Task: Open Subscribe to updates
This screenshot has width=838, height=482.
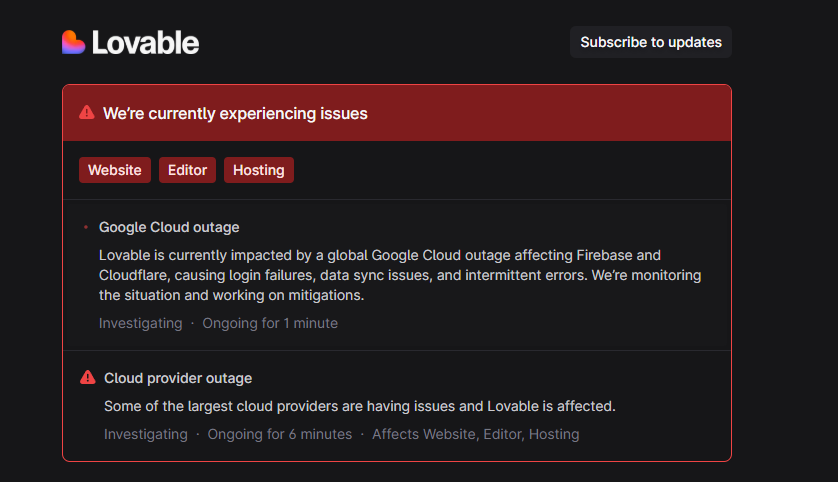Action: coord(650,42)
